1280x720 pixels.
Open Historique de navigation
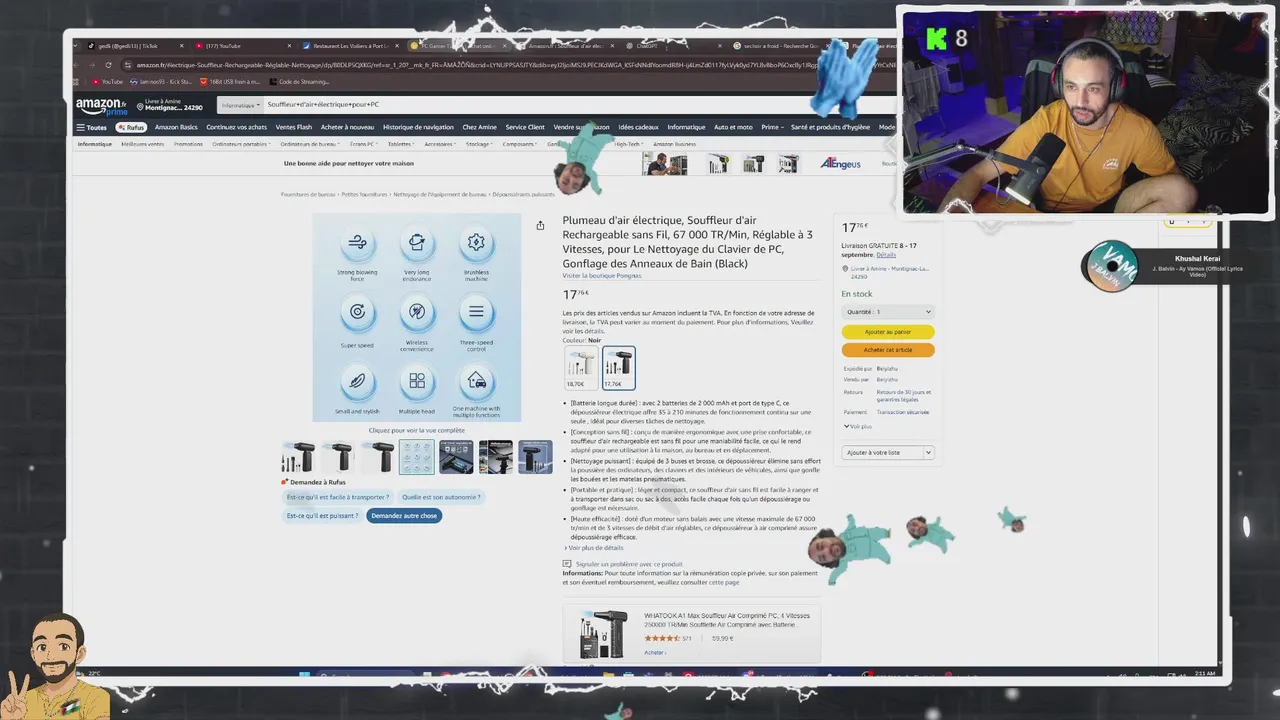coord(418,127)
